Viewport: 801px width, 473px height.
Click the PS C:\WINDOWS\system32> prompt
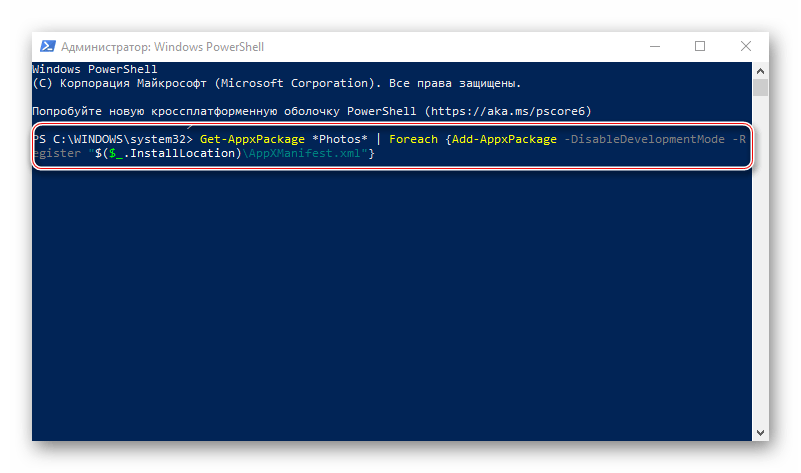[x=110, y=139]
